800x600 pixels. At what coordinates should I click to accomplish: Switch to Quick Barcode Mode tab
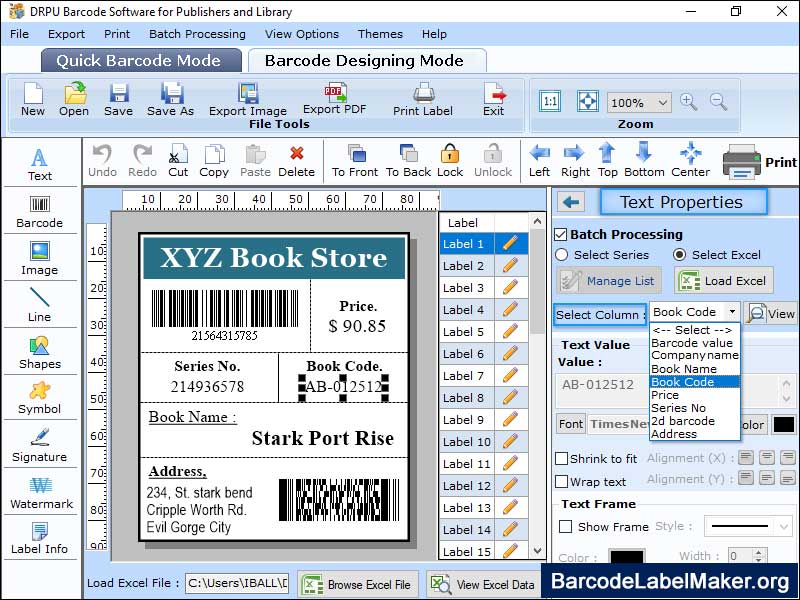[x=141, y=60]
